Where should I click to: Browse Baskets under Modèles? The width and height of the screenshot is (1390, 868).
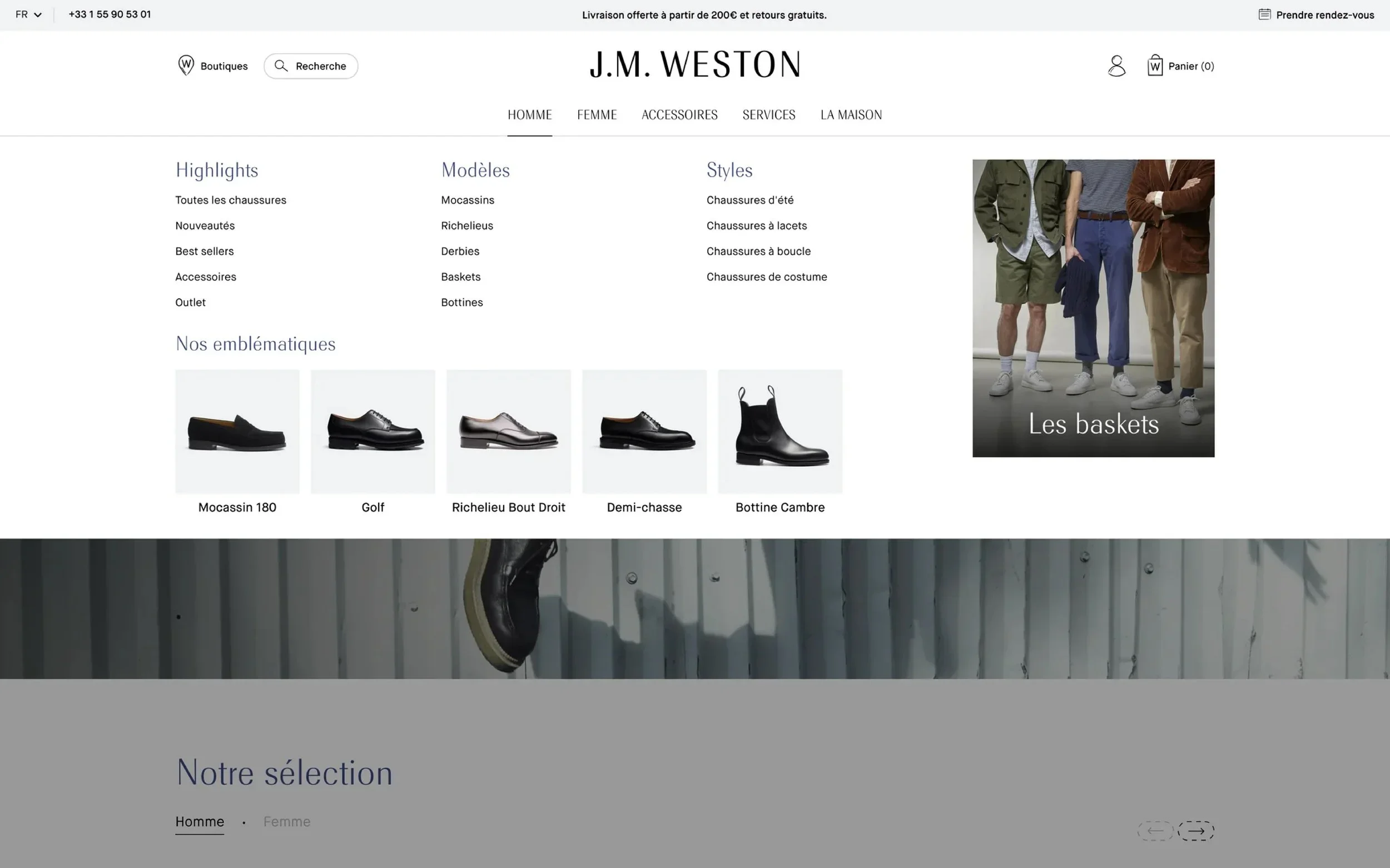(461, 277)
